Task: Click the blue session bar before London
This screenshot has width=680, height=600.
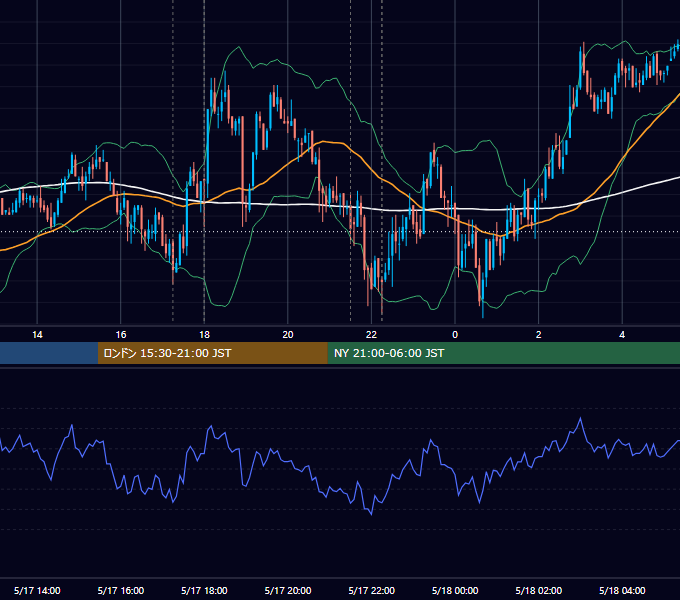Action: [x=49, y=353]
